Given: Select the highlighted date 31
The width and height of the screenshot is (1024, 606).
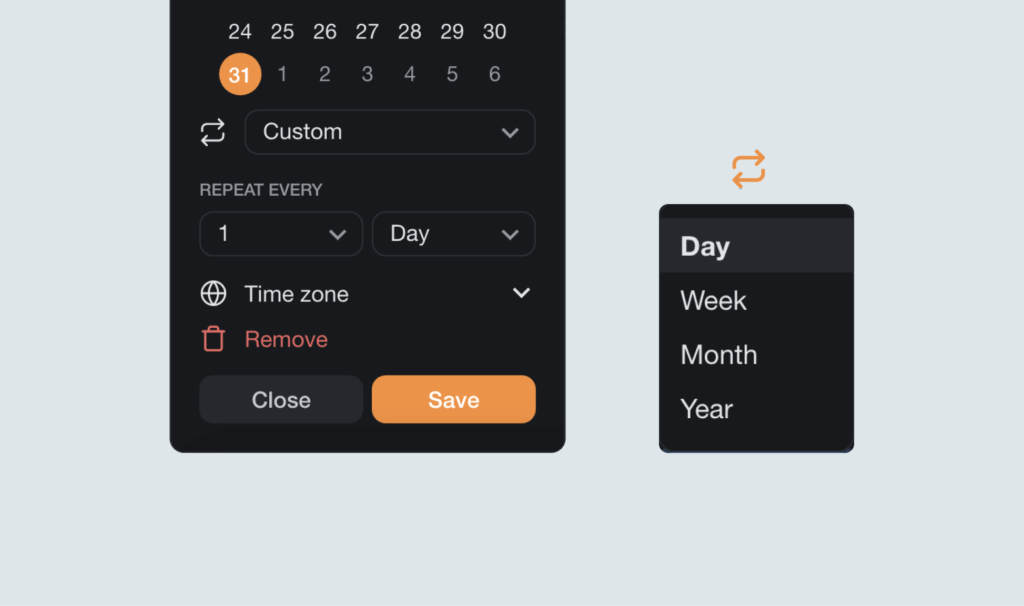Looking at the screenshot, I should [x=240, y=73].
